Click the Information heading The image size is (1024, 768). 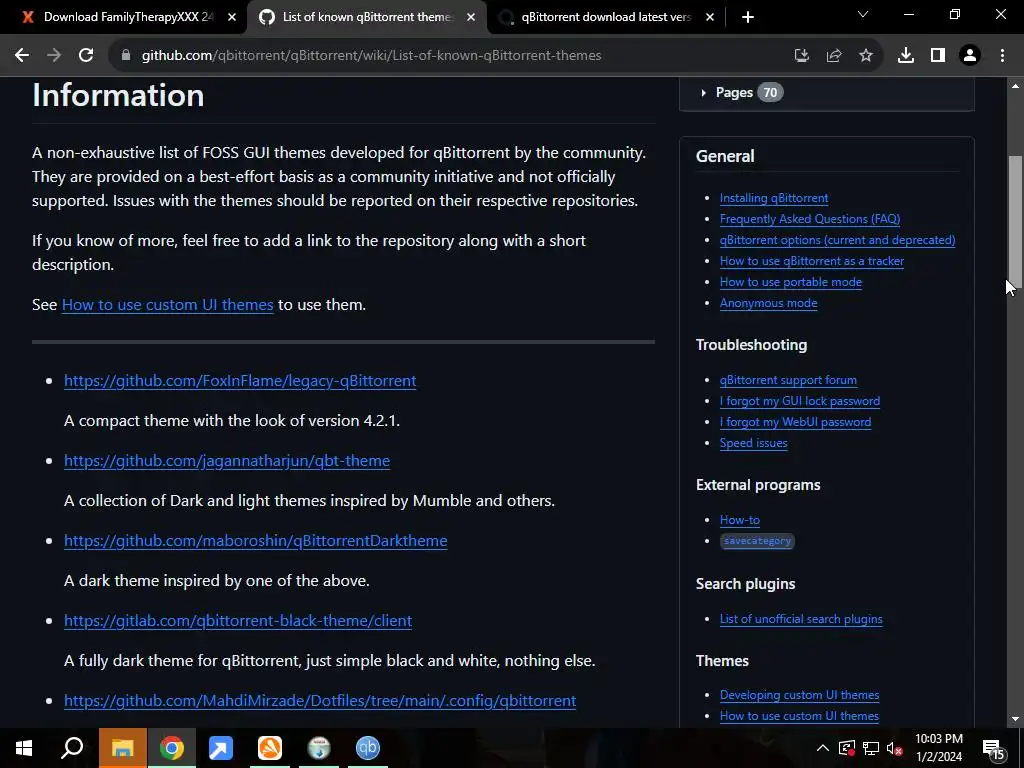[118, 95]
